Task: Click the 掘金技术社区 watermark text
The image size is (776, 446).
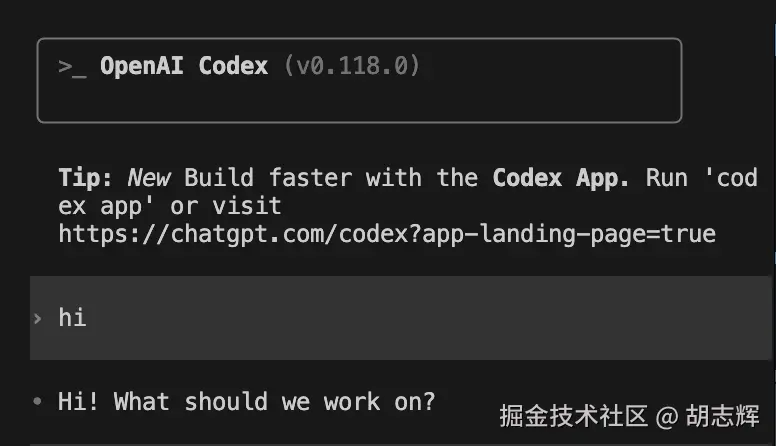Action: coord(574,415)
